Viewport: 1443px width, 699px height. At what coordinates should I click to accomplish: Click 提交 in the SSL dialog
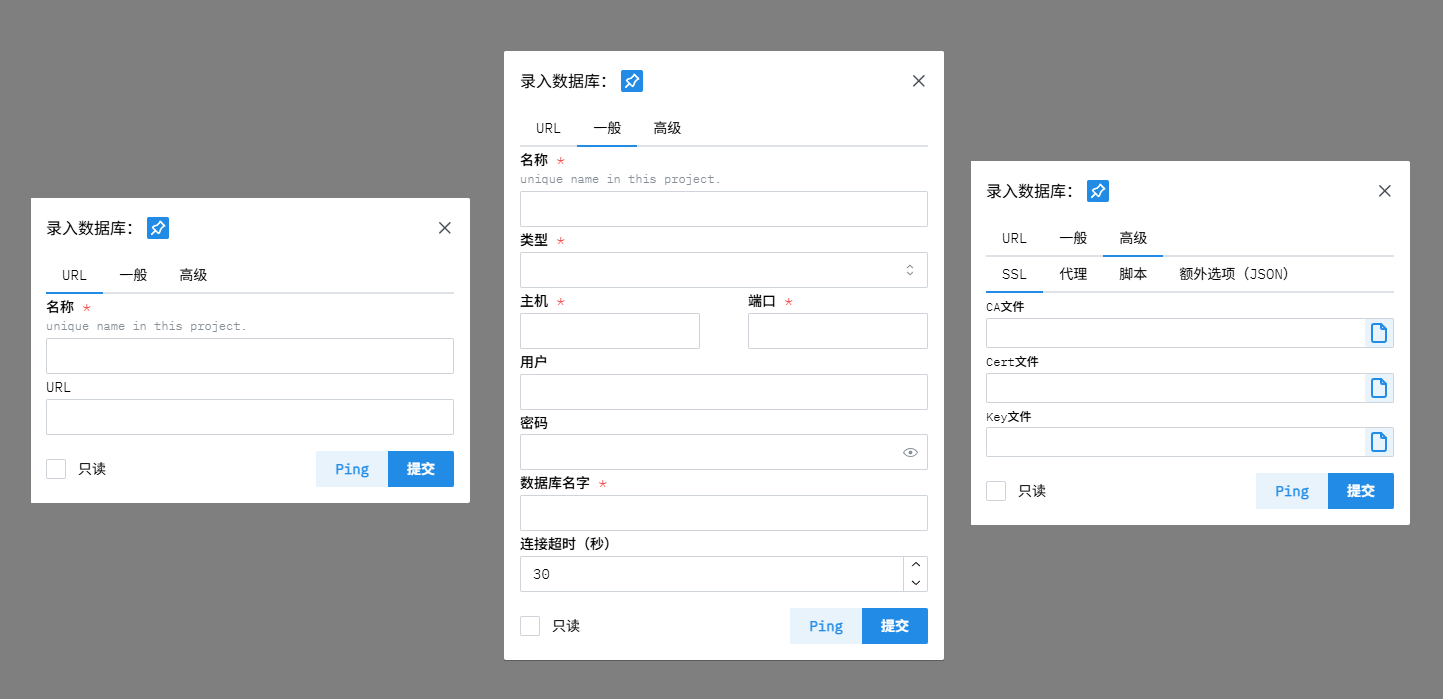click(1361, 491)
